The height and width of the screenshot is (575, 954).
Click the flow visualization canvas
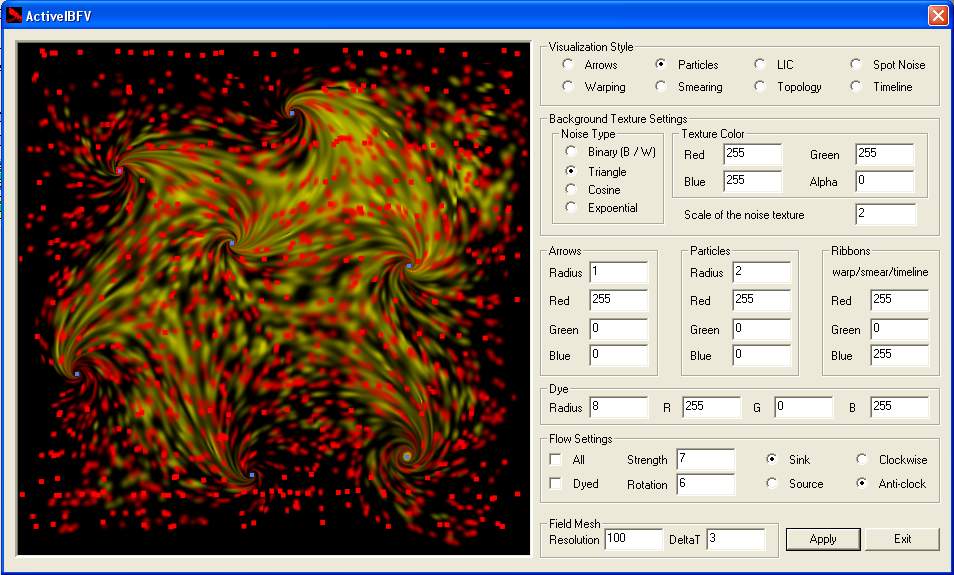point(274,298)
